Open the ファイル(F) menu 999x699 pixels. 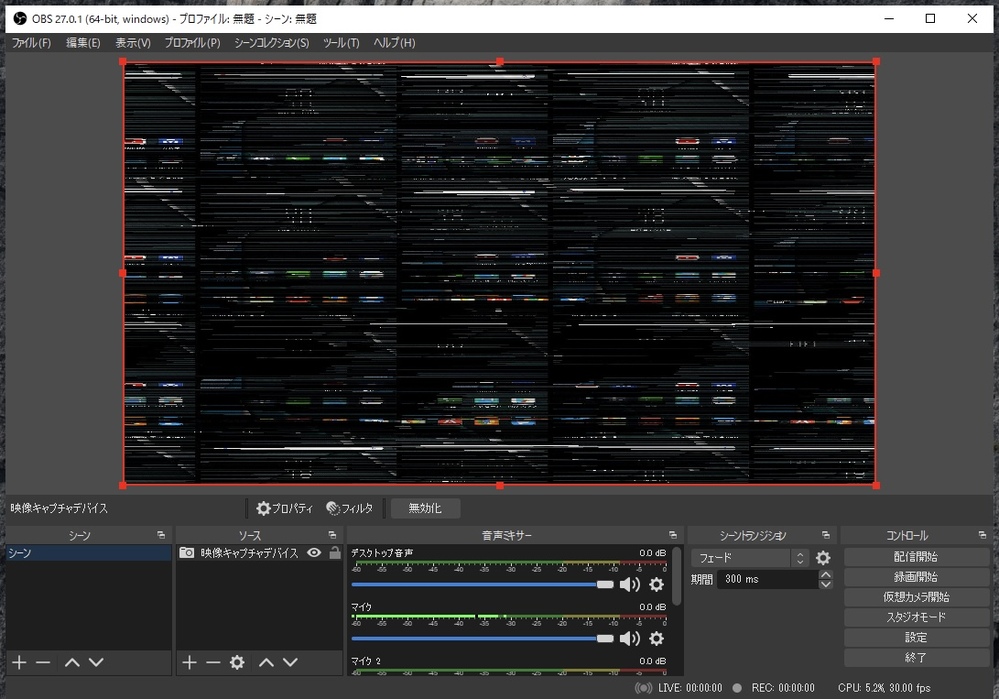coord(31,43)
